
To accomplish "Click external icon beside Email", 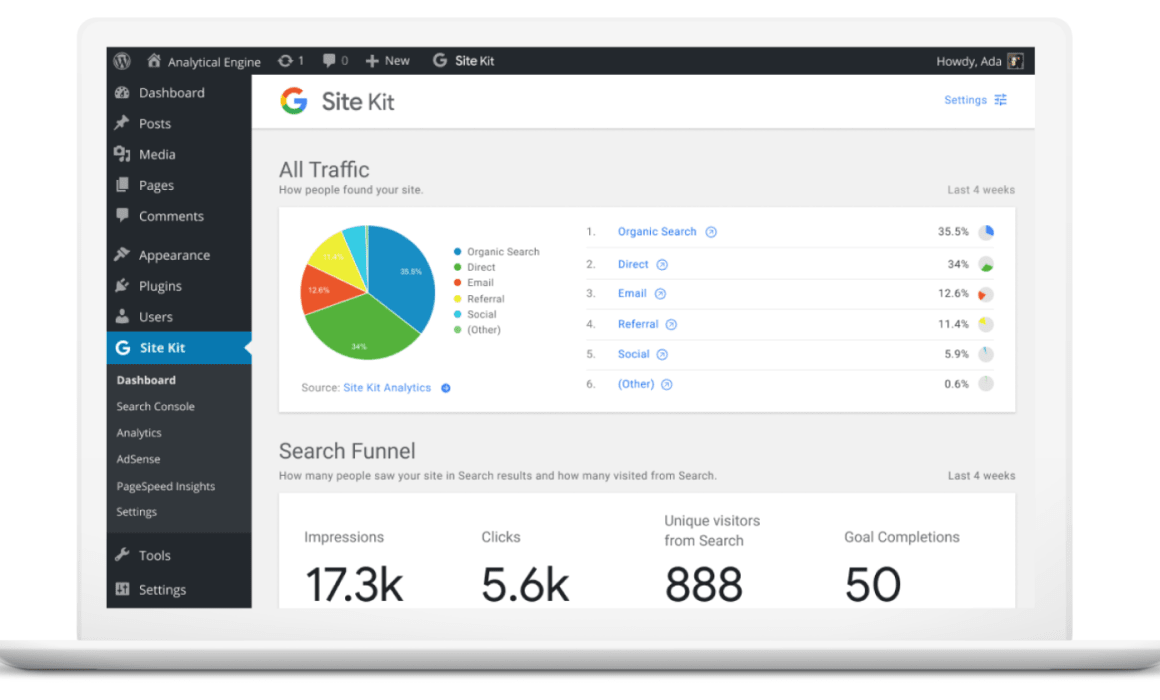I will tap(661, 294).
